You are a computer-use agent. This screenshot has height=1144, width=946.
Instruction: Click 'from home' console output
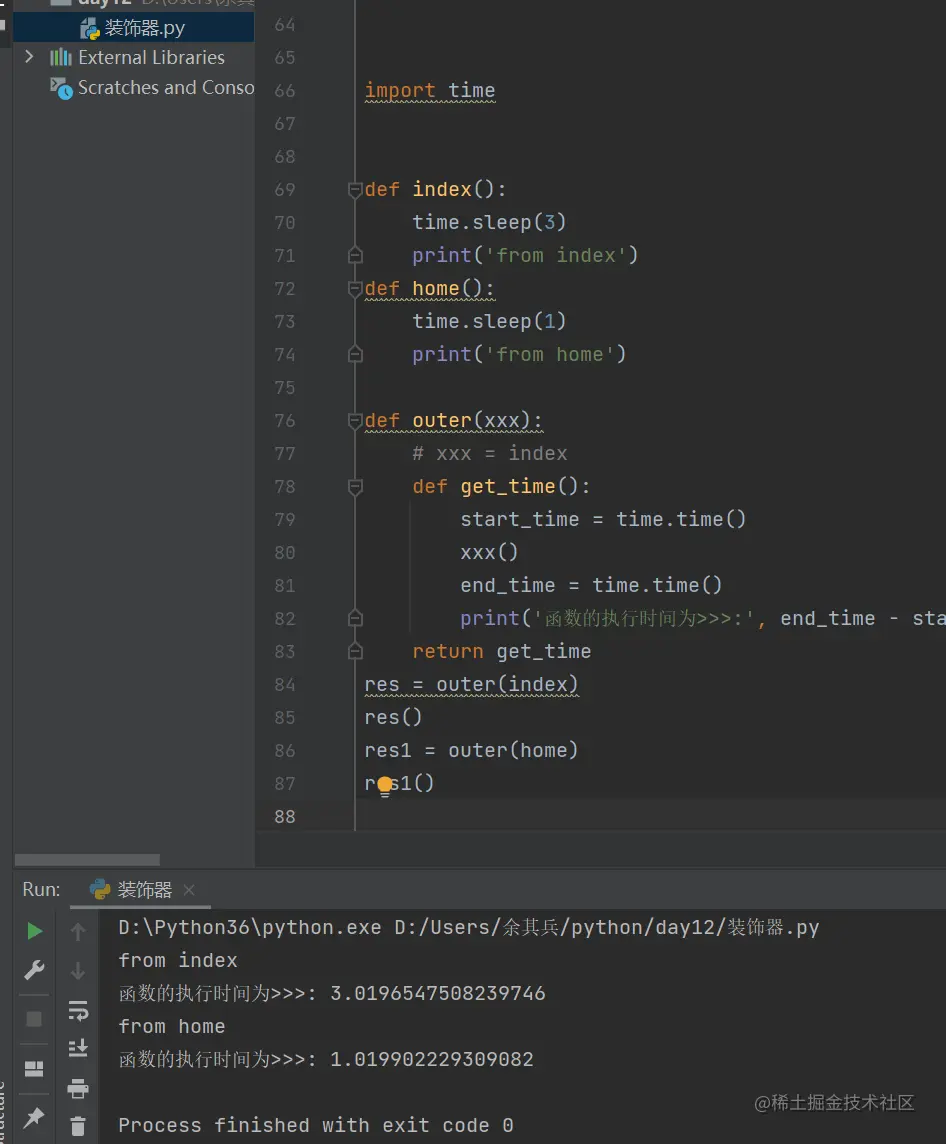tap(172, 1027)
